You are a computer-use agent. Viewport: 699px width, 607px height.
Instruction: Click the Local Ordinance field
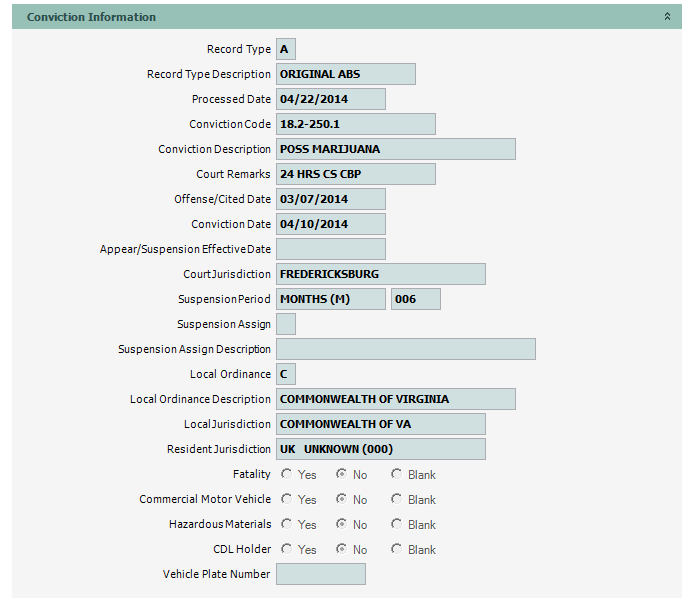pyautogui.click(x=285, y=374)
